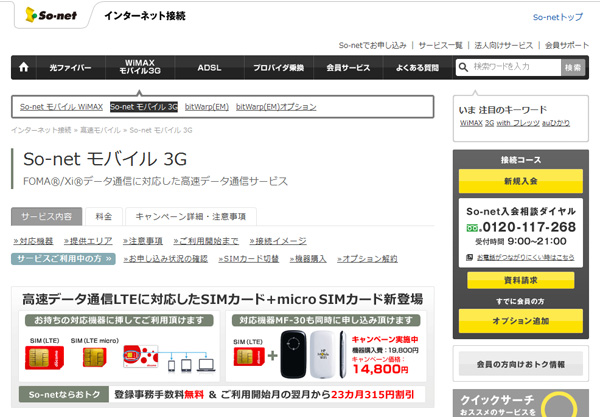Open the 会員サービス menu

pos(347,68)
